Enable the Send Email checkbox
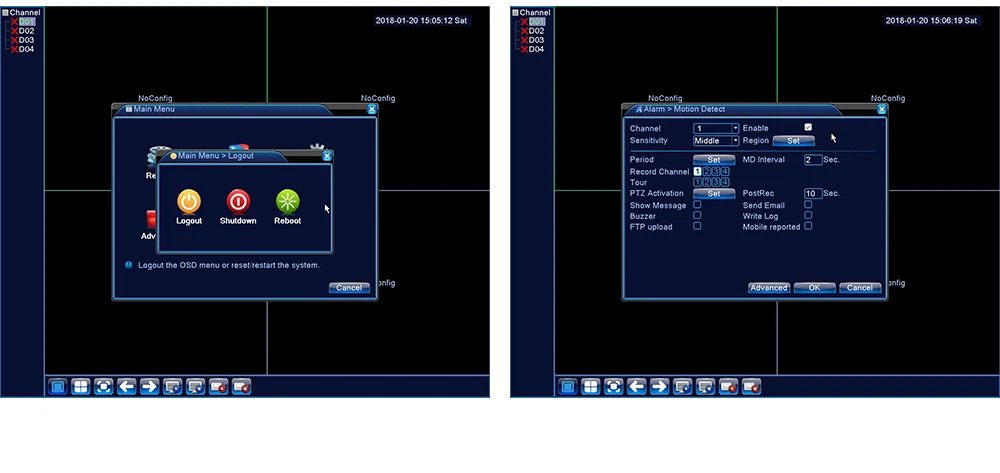 click(x=808, y=205)
